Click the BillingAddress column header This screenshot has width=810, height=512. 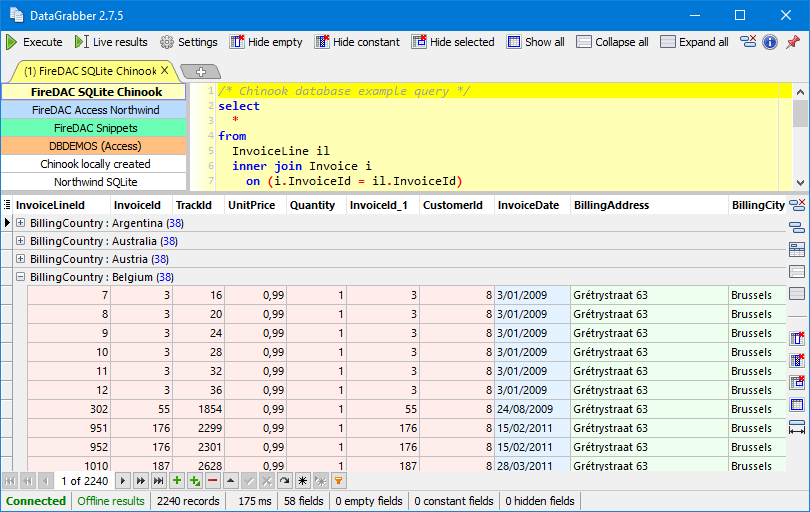coord(649,205)
